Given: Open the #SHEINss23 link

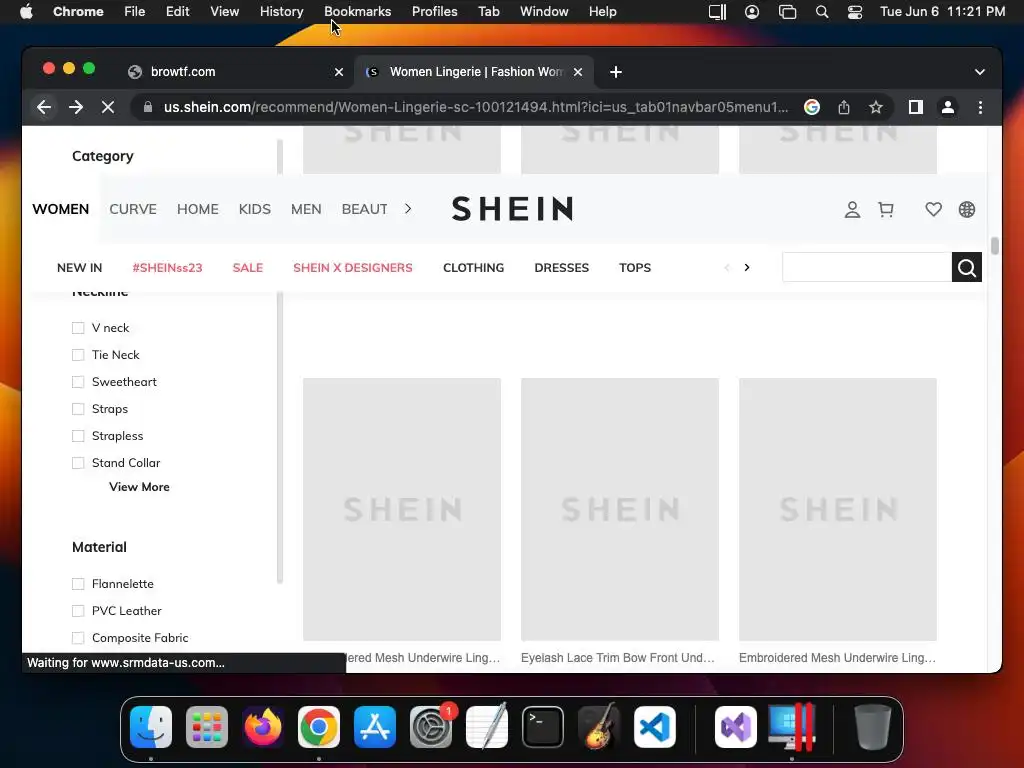Looking at the screenshot, I should (x=167, y=268).
